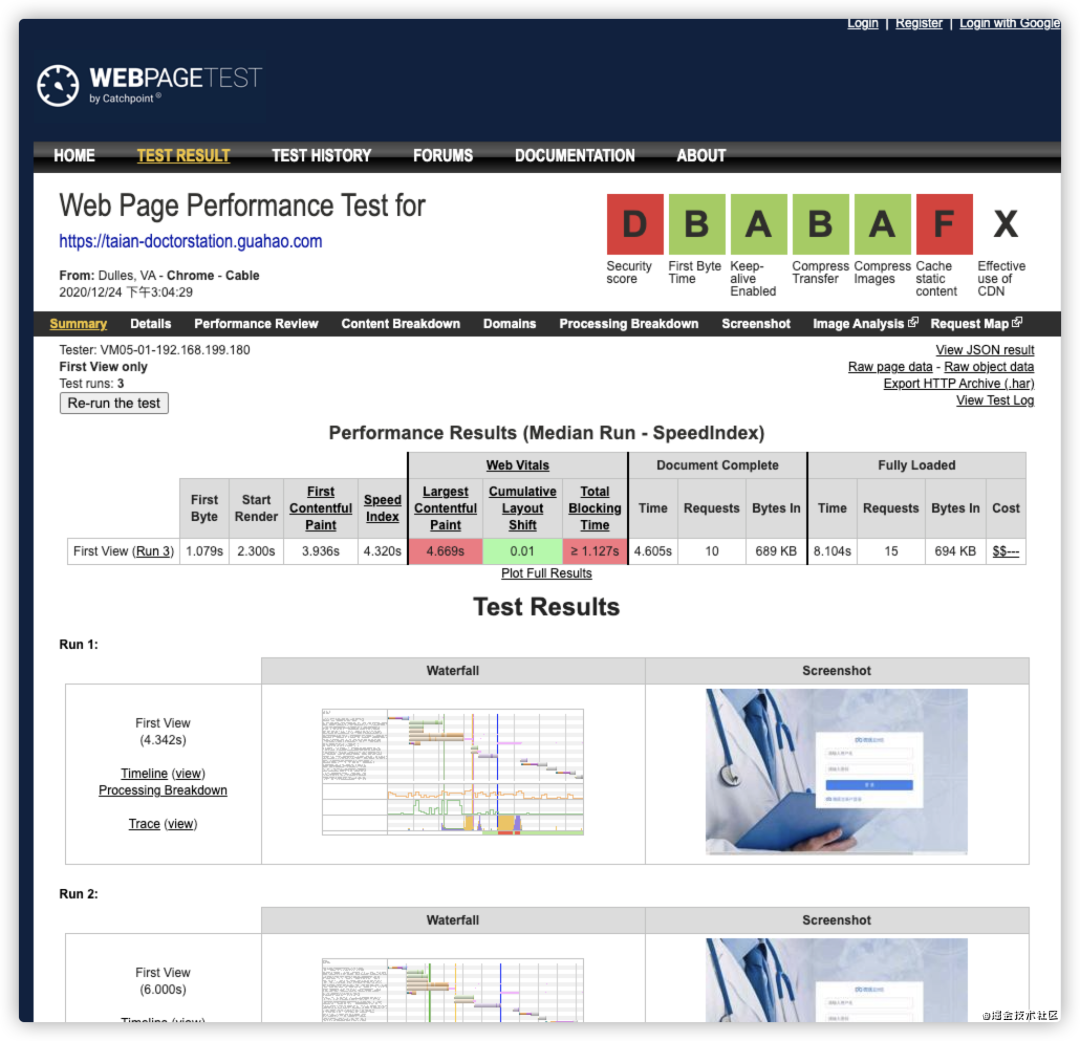The image size is (1080, 1041).
Task: Click the WebPageTest logo
Action: tap(149, 85)
